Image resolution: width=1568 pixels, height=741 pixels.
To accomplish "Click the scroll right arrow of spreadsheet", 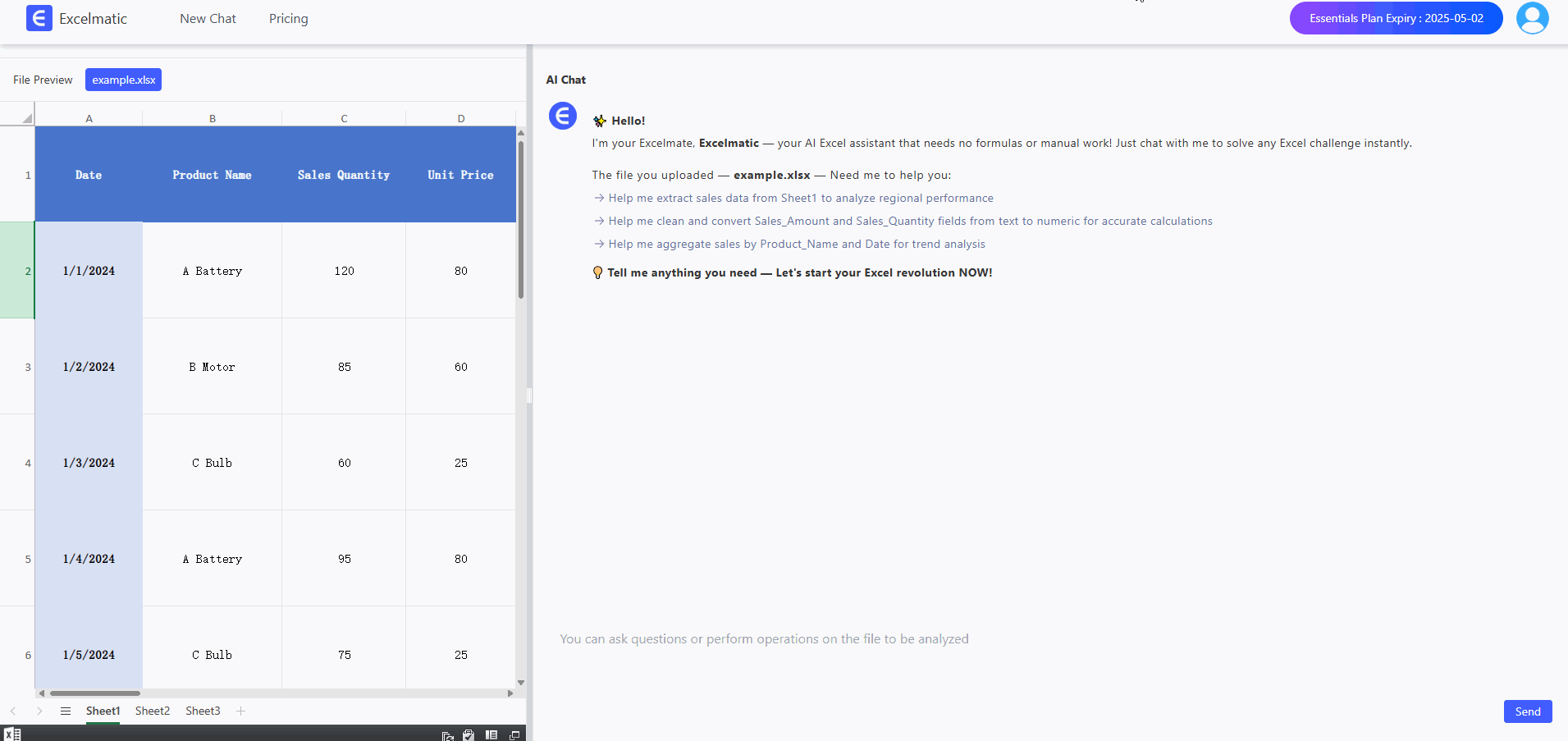I will click(x=510, y=693).
